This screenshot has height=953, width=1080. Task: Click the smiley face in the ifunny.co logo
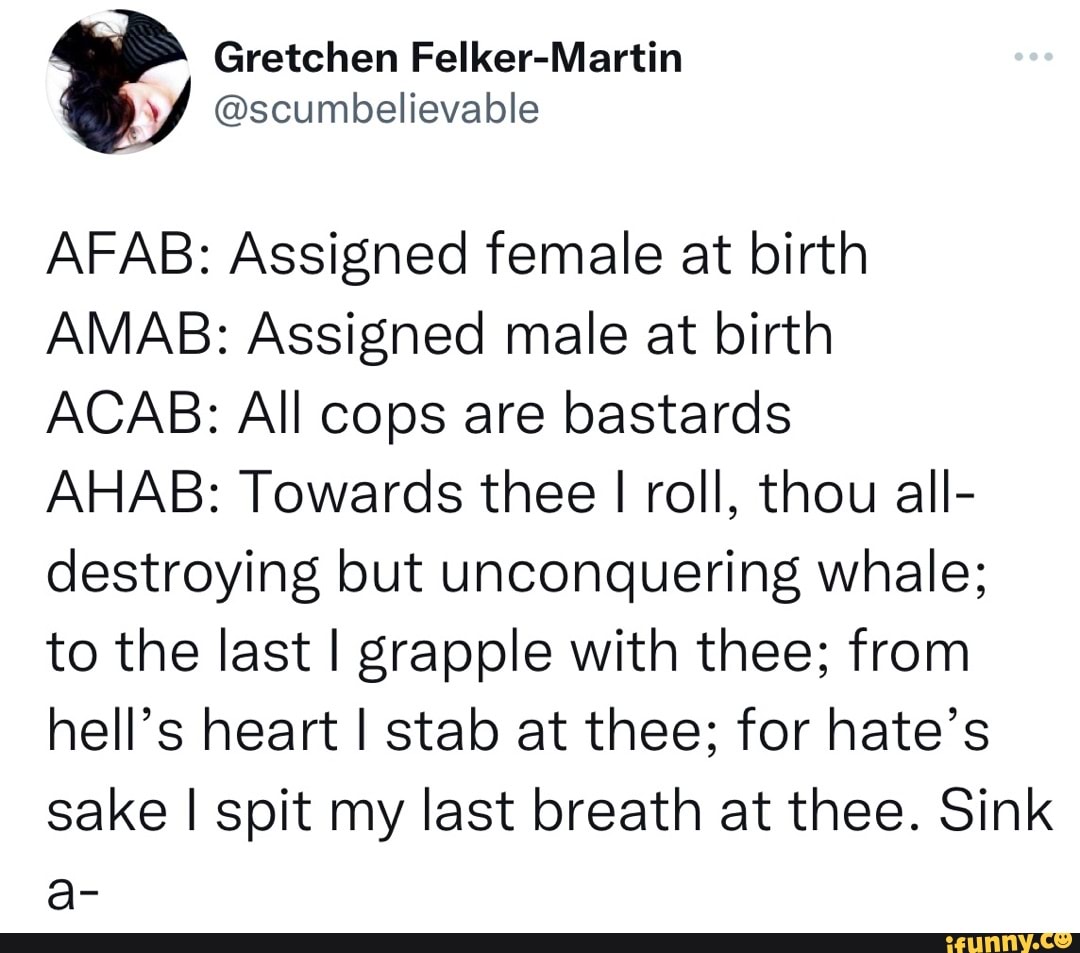(x=1063, y=941)
